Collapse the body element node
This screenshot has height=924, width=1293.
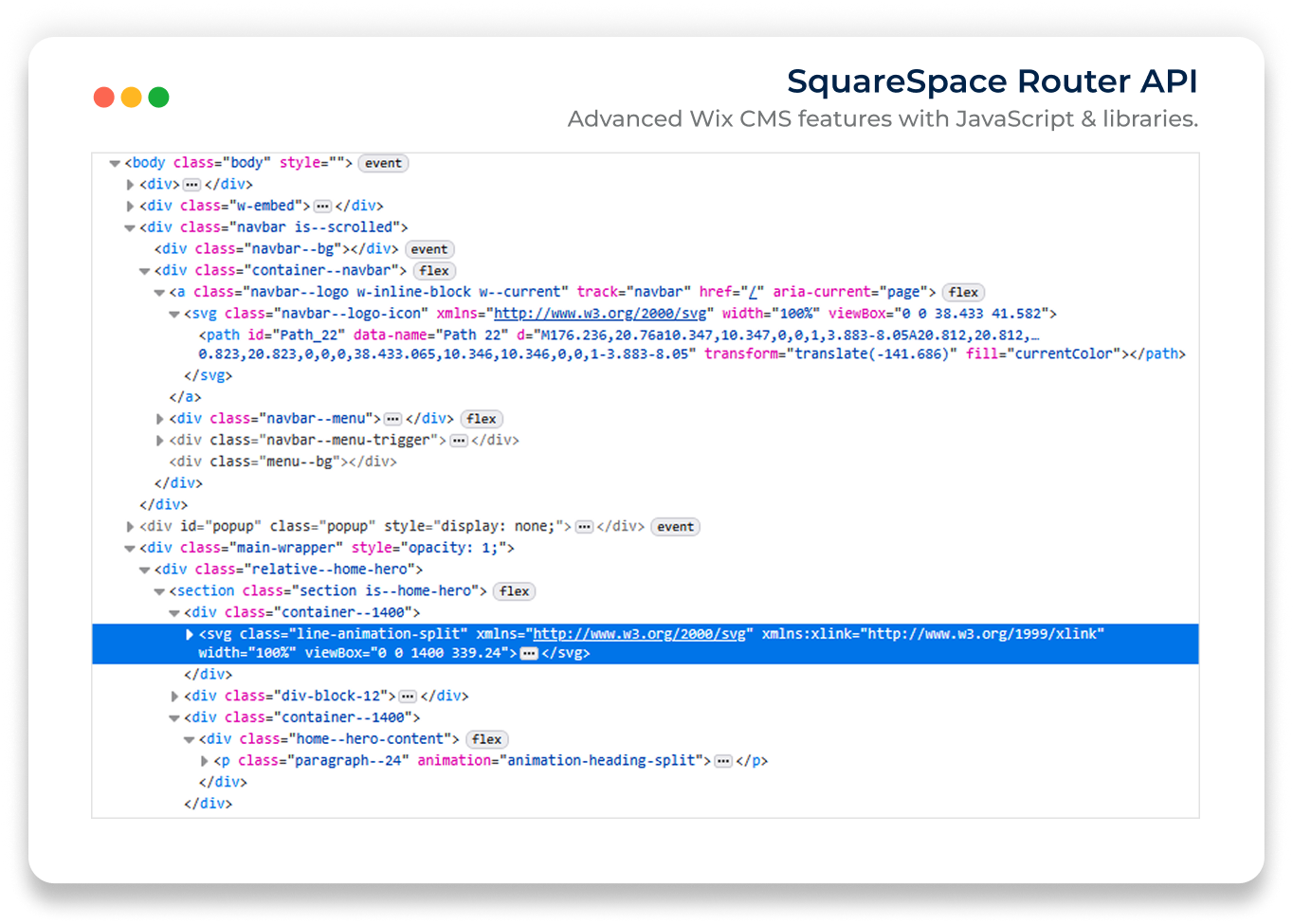coord(115,163)
